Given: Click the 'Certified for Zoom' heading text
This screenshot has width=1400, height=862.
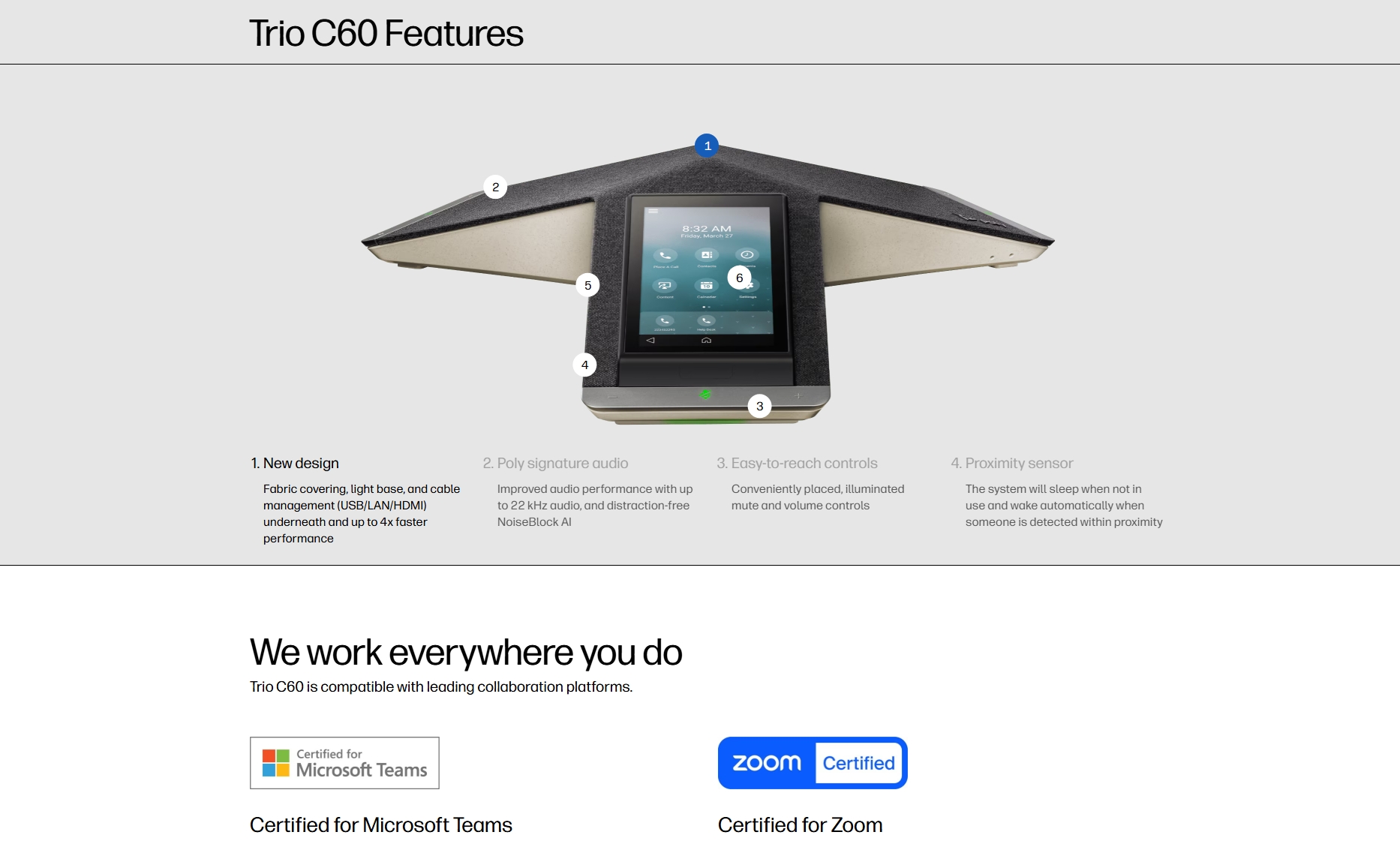Looking at the screenshot, I should click(800, 824).
